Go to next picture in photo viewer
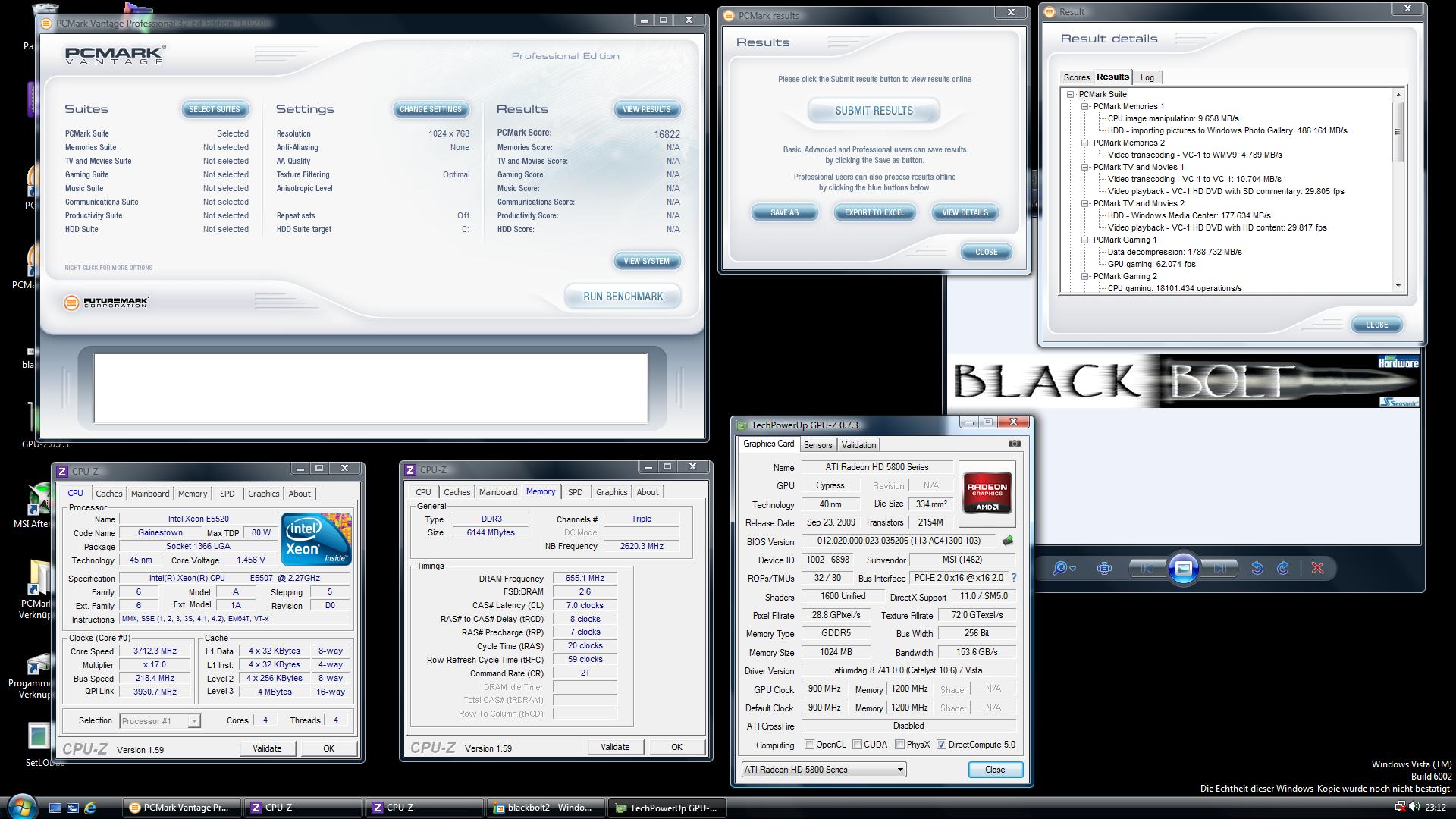Image resolution: width=1456 pixels, height=819 pixels. coord(1219,568)
